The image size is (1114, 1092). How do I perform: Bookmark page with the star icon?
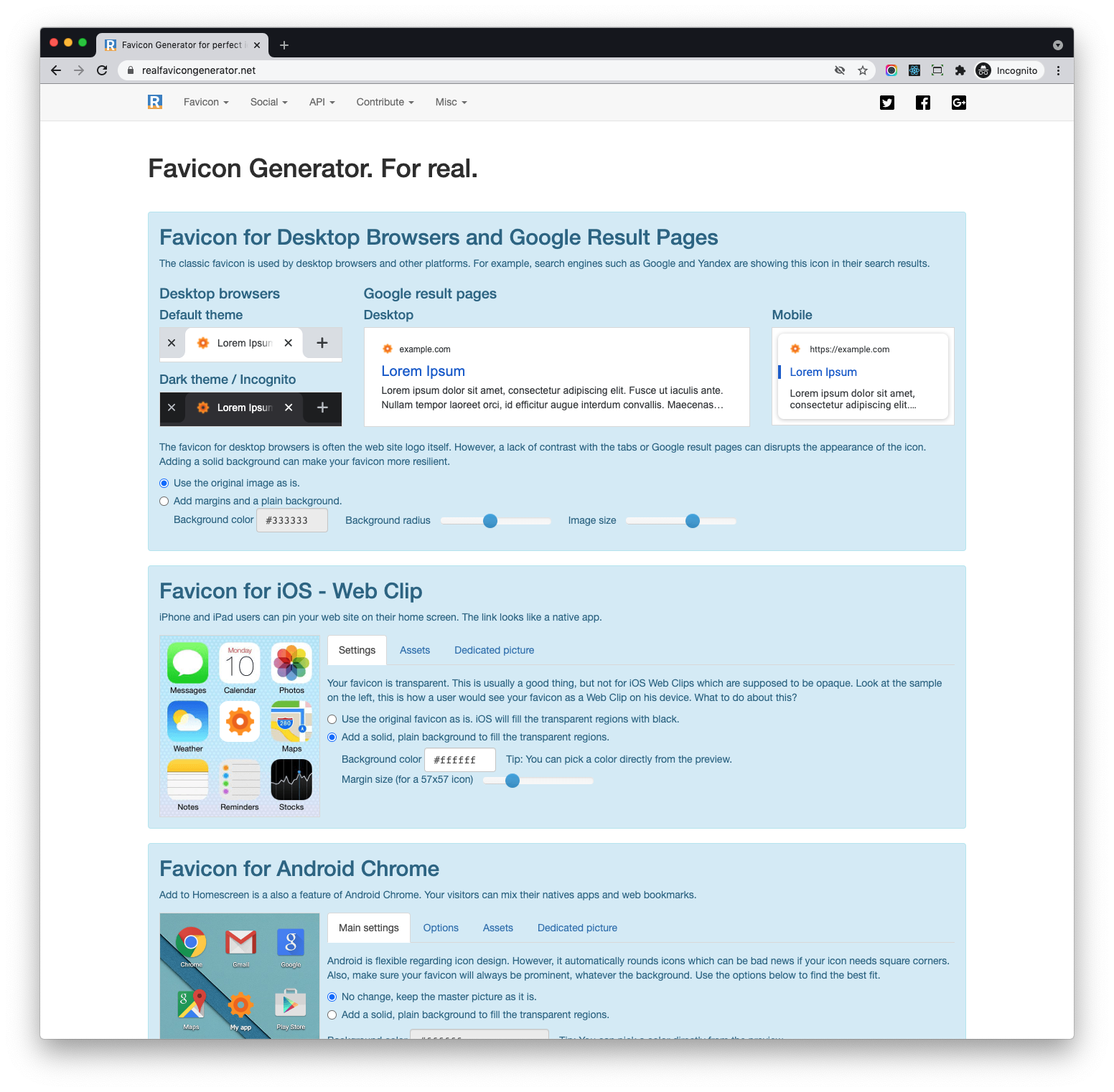tap(863, 70)
